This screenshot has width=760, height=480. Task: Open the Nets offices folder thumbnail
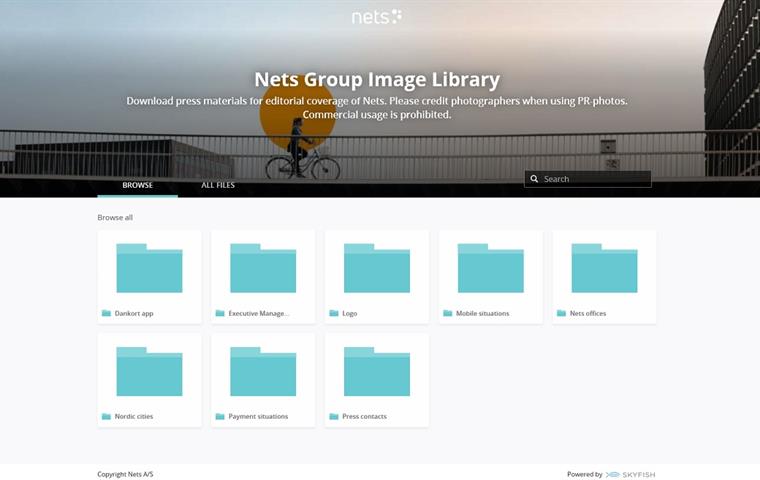coord(604,268)
